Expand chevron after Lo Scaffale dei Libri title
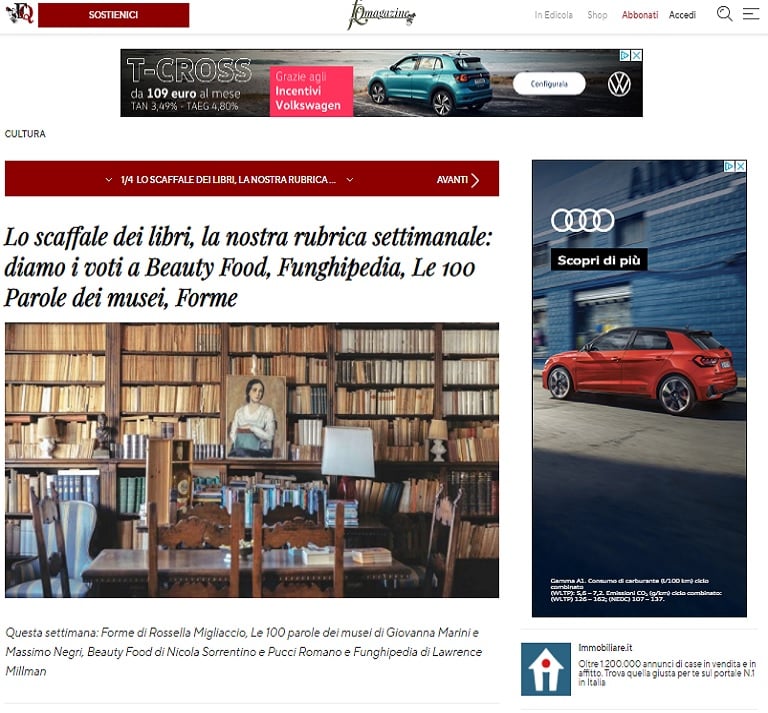The width and height of the screenshot is (768, 713). pos(350,180)
